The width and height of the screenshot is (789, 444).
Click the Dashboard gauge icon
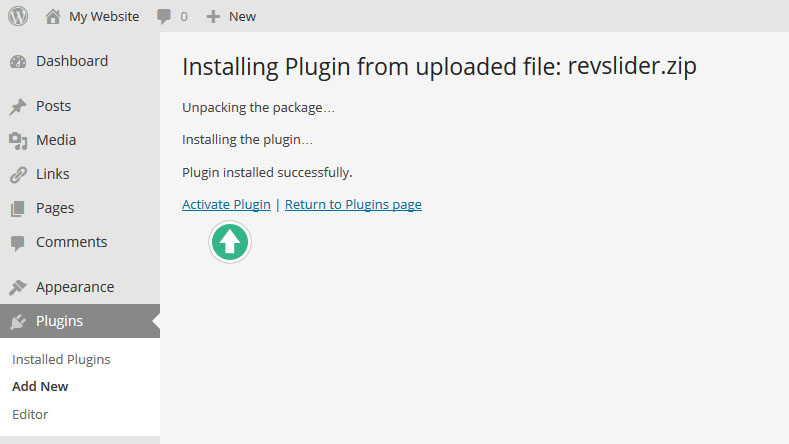click(18, 61)
